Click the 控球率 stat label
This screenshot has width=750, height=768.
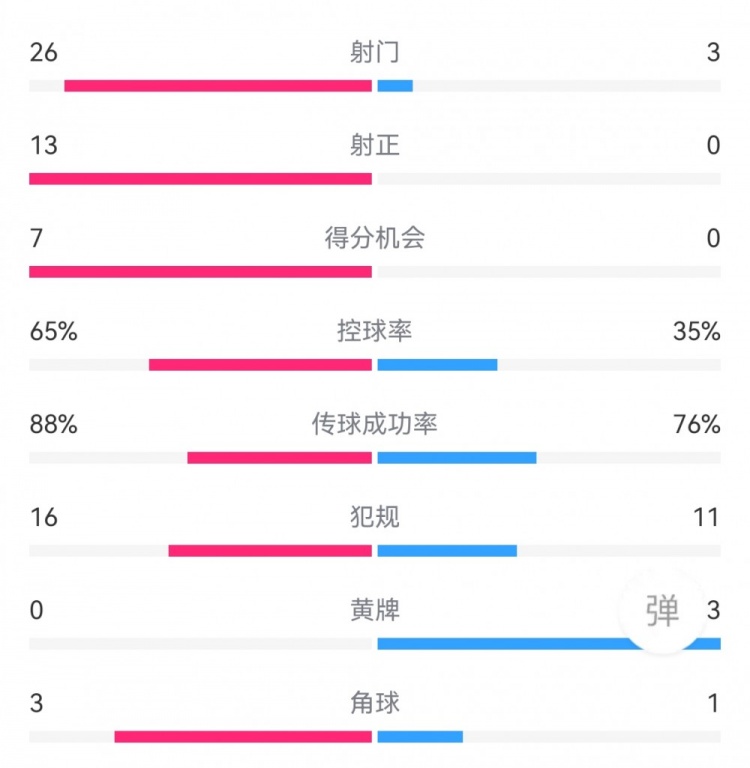(375, 331)
